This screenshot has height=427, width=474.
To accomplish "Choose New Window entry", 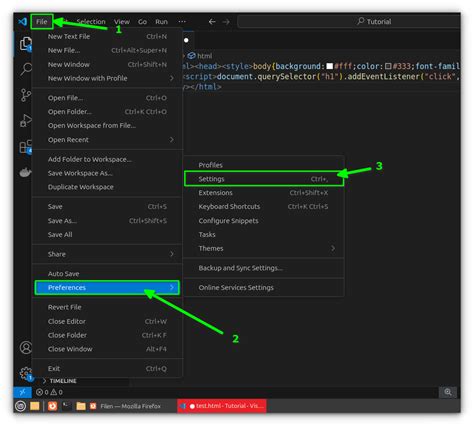I will (107, 64).
